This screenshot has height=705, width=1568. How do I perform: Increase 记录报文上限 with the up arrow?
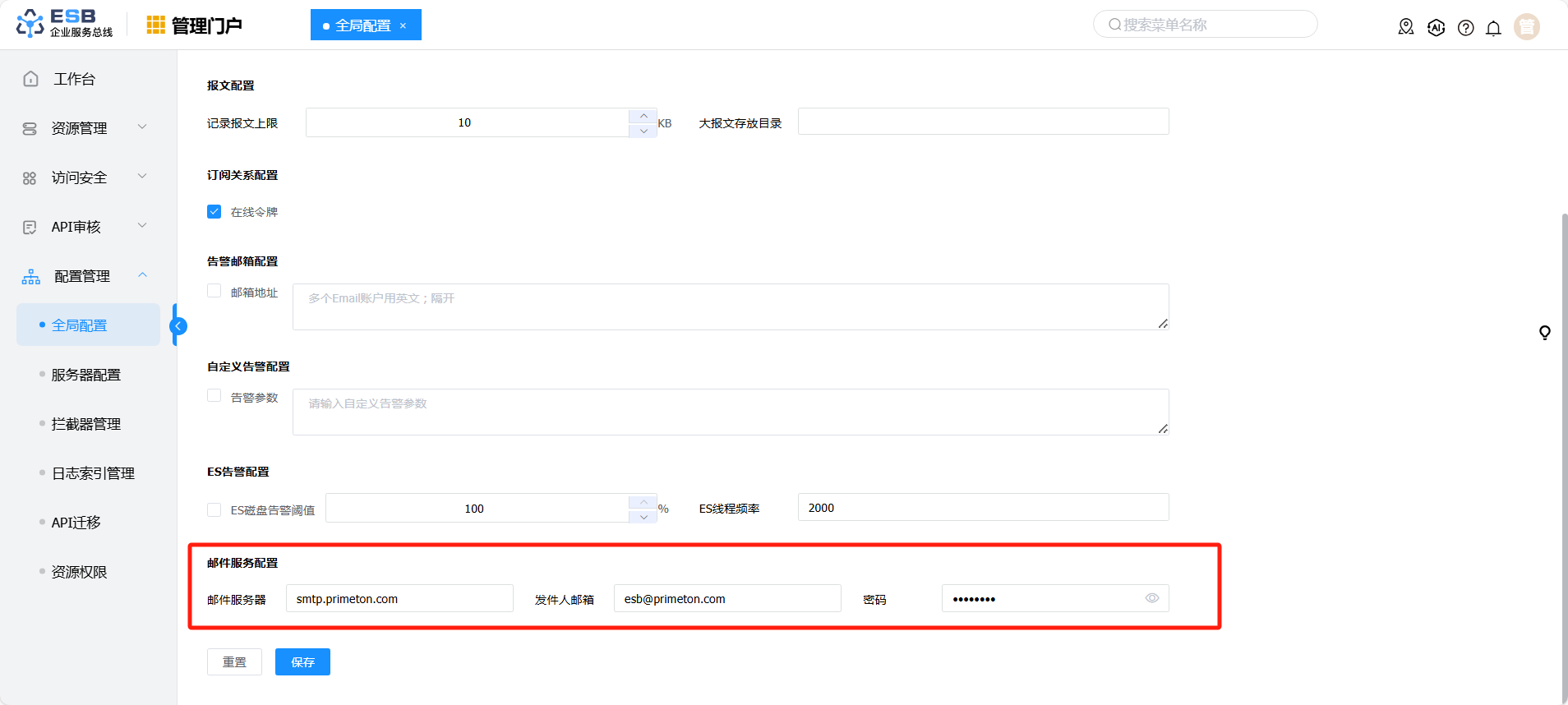[643, 116]
